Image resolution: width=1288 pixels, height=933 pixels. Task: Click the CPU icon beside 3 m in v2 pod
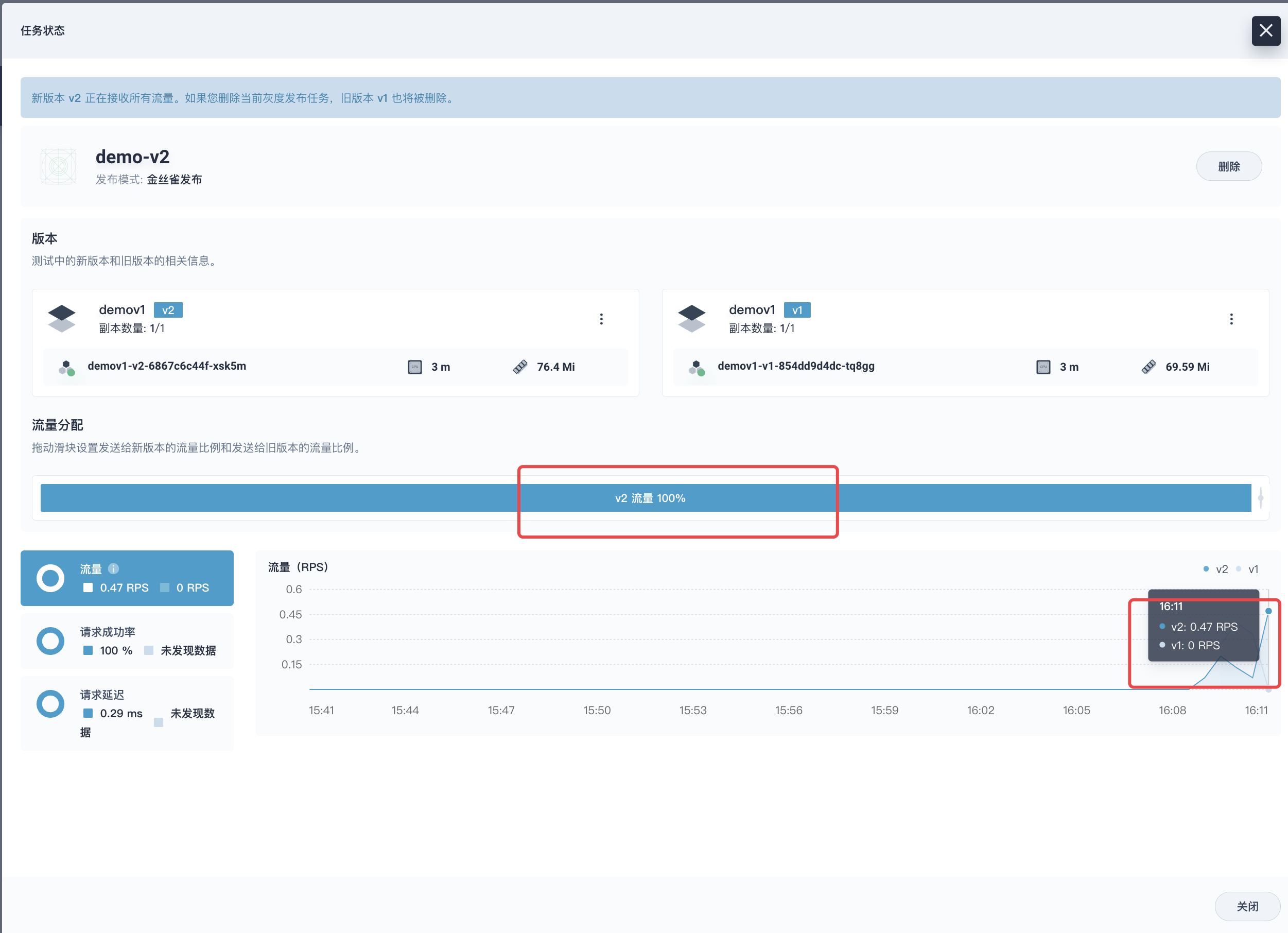pyautogui.click(x=414, y=367)
